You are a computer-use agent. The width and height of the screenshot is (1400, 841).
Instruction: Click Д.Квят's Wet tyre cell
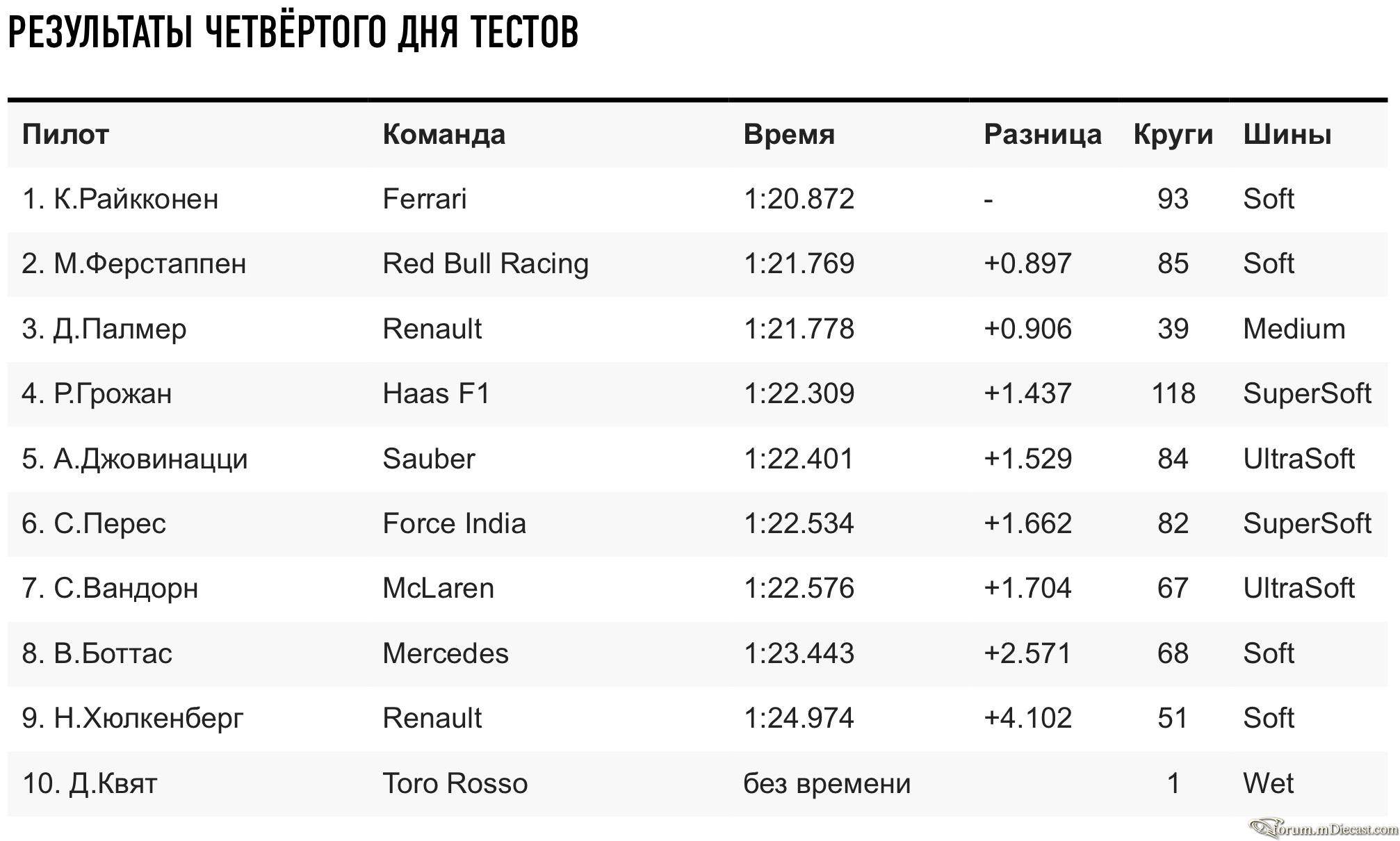click(x=1268, y=783)
